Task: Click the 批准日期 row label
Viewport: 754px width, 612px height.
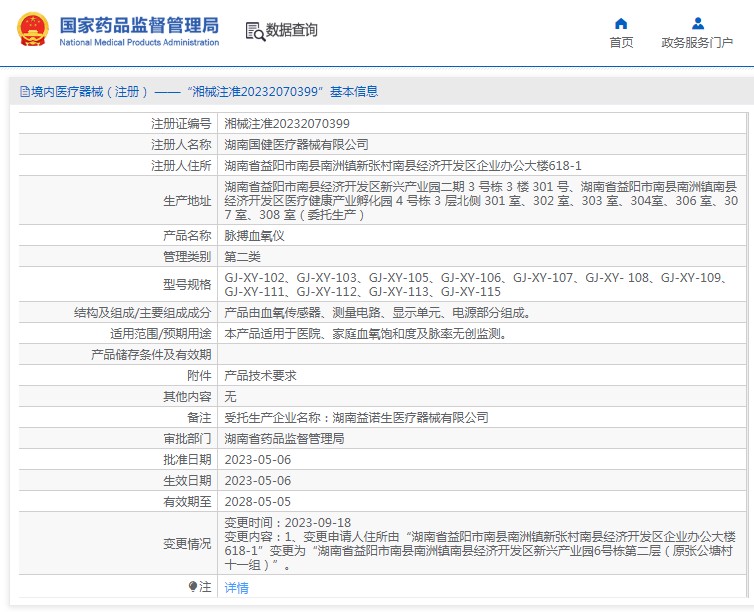Action: (x=187, y=460)
